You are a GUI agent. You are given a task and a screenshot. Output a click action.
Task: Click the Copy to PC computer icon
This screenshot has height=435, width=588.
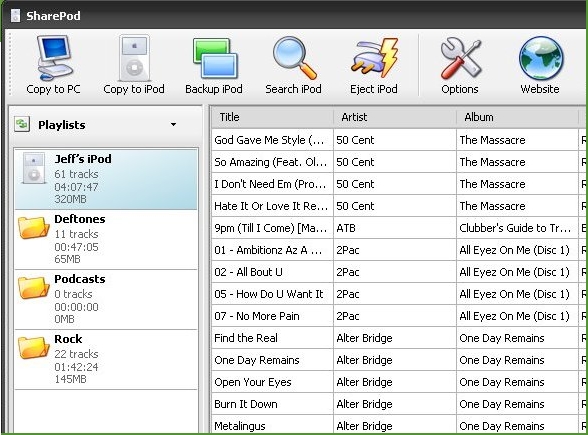coord(54,58)
